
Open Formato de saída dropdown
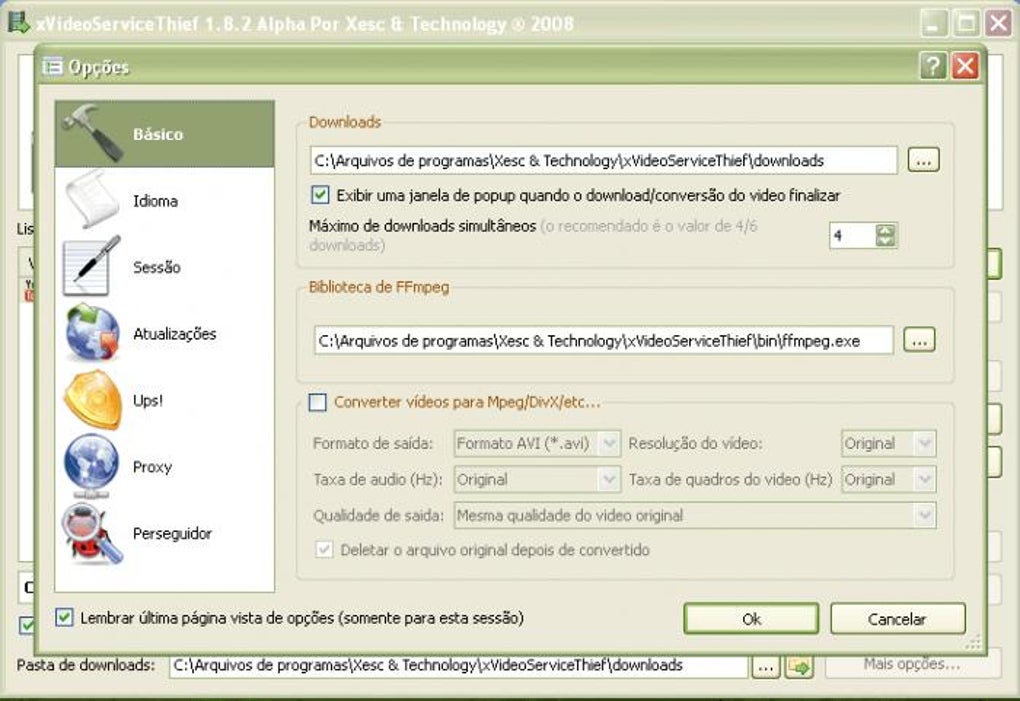pos(537,443)
